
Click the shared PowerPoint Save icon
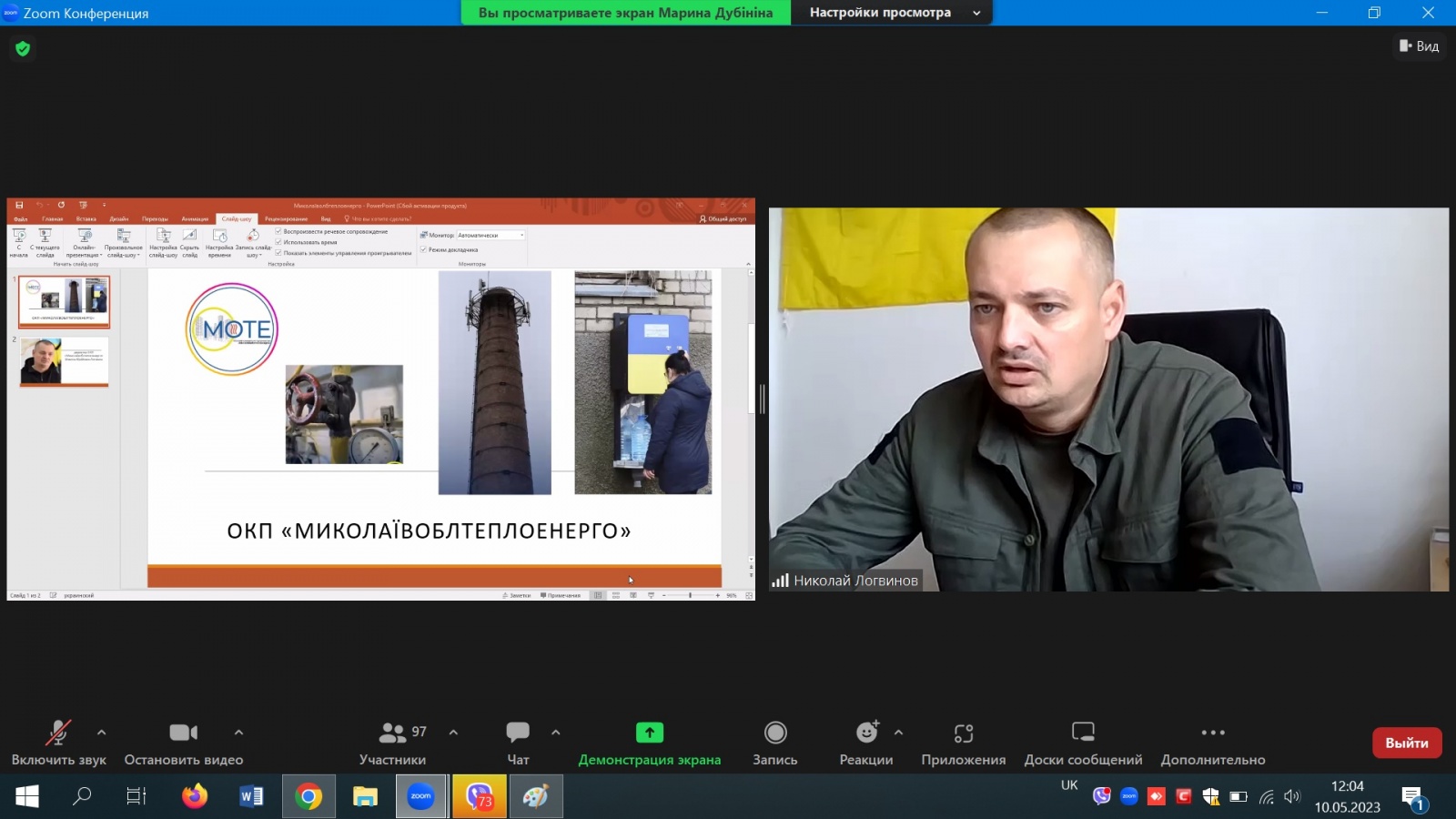(x=19, y=206)
